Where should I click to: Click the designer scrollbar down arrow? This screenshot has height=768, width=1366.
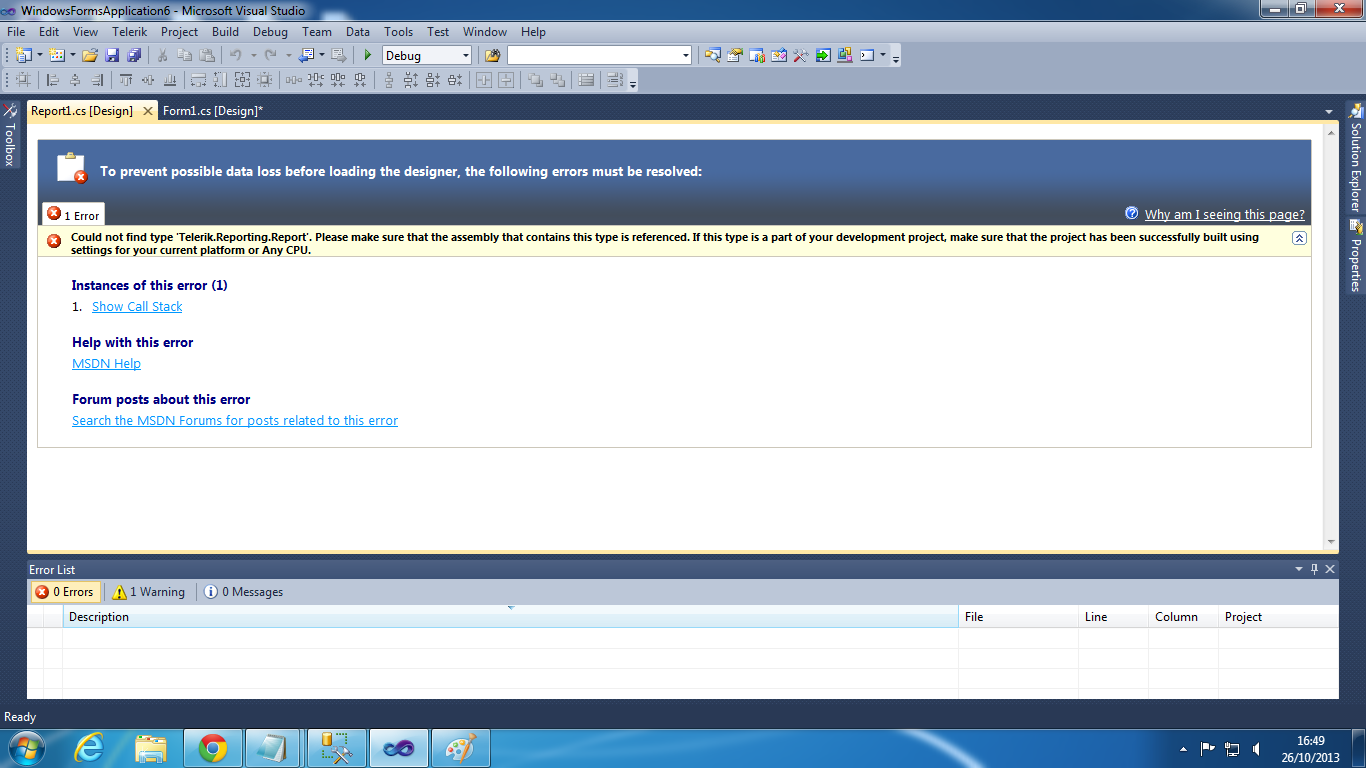point(1331,542)
